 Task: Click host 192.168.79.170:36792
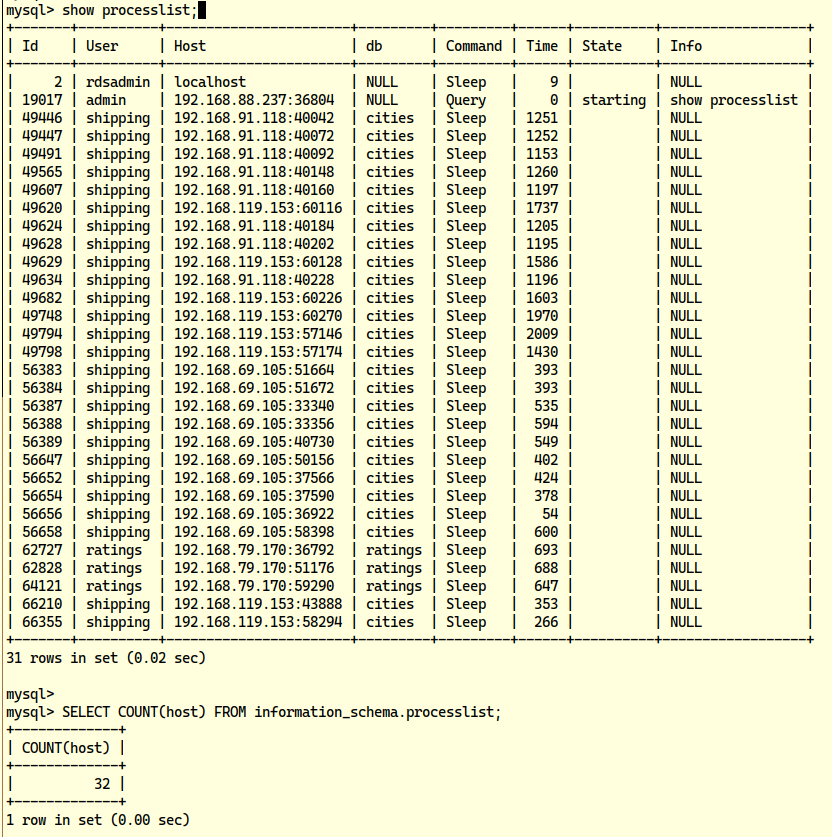click(x=254, y=550)
